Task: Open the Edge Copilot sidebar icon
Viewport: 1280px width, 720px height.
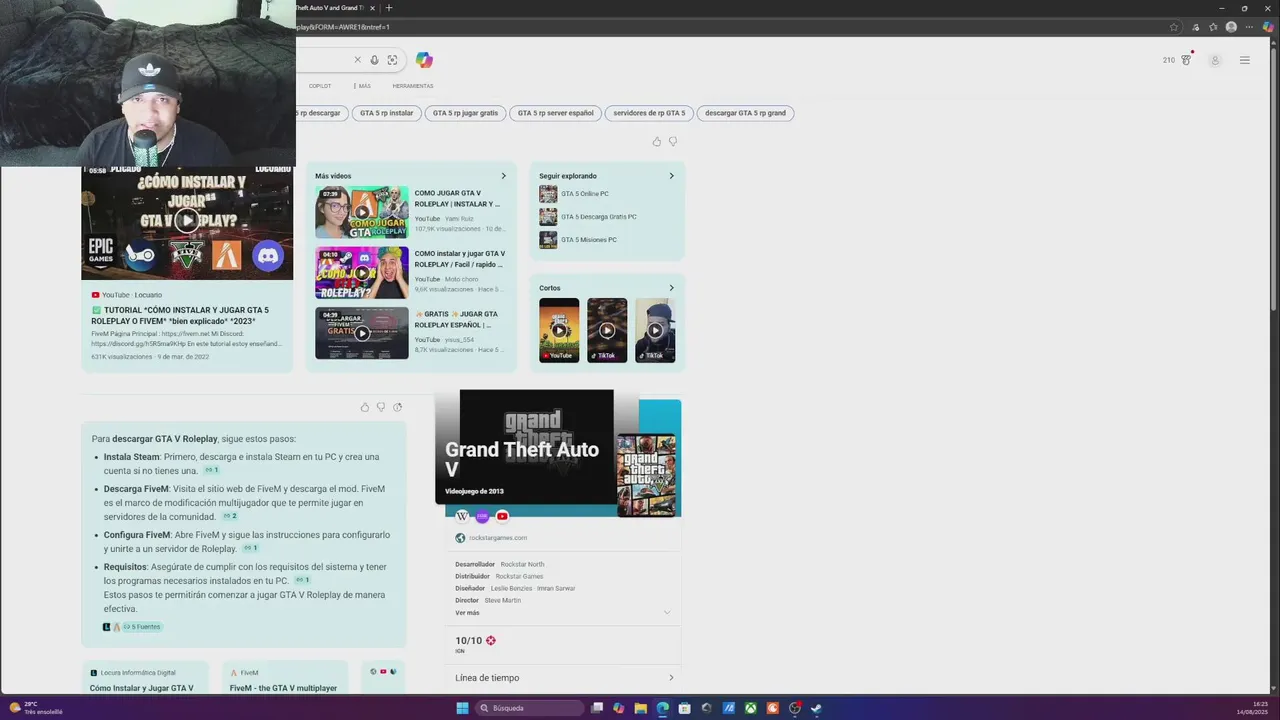Action: [1268, 27]
